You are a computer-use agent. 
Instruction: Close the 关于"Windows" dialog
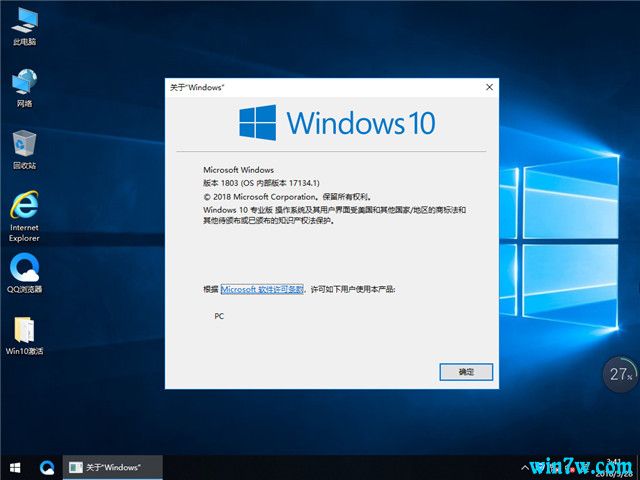pos(489,87)
